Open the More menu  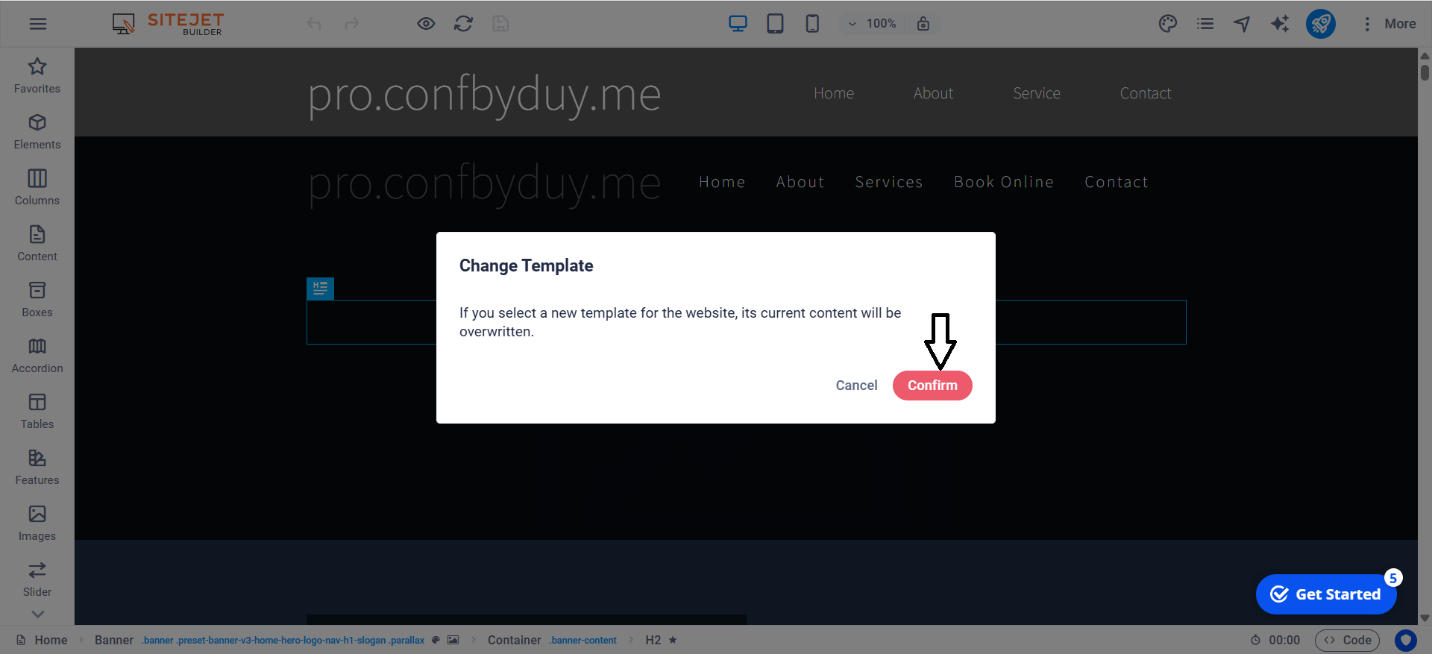[1389, 24]
